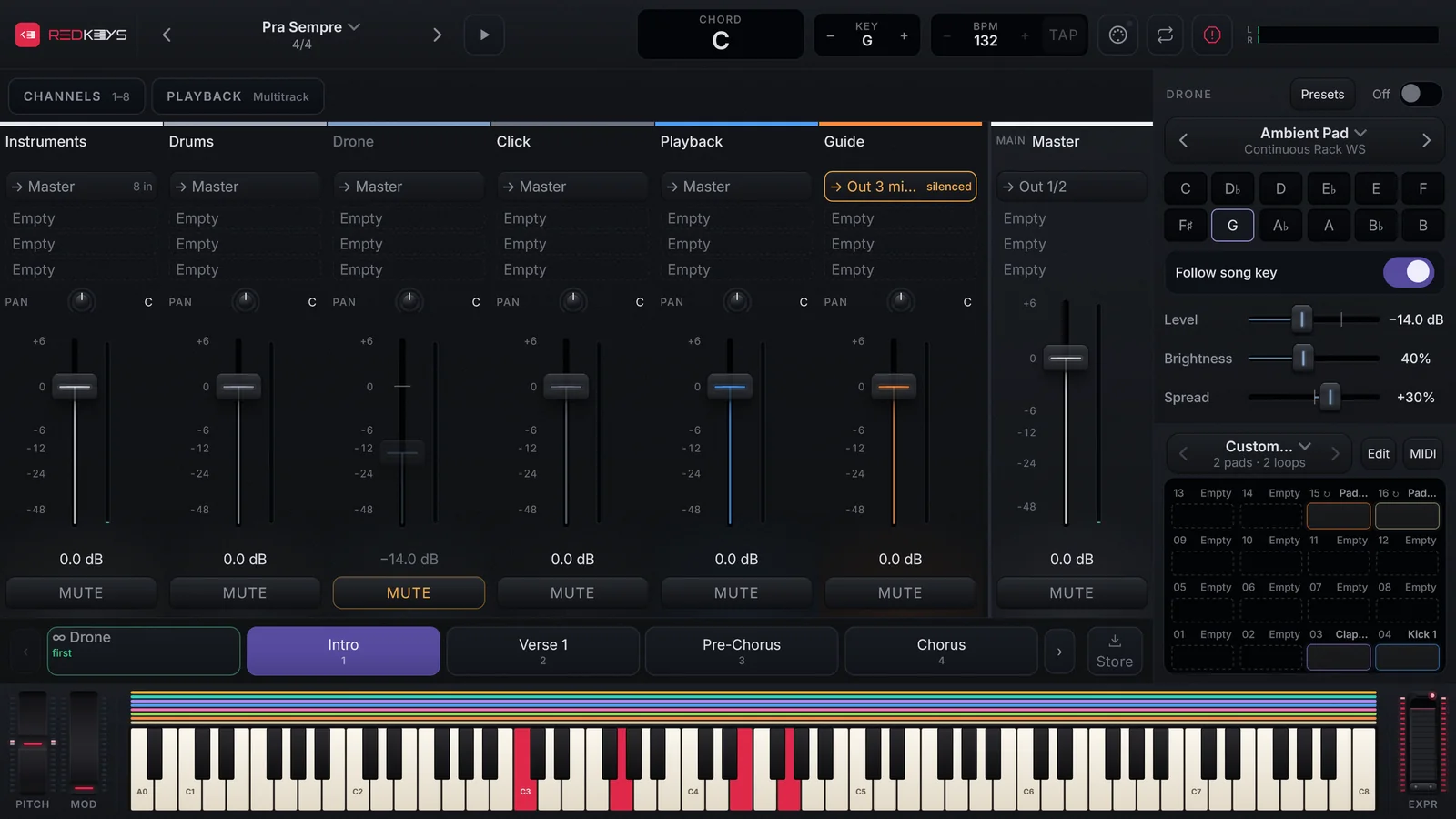The width and height of the screenshot is (1456, 819).
Task: Click the red panic alert icon
Action: tap(1212, 35)
